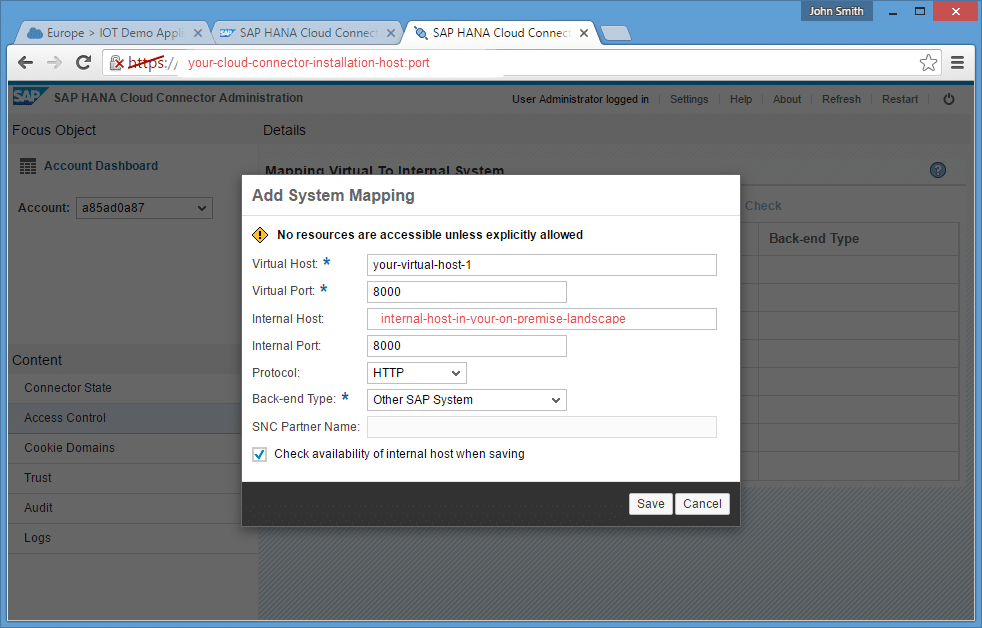Open the Account a85ad0a87 dropdown
Screen dimensions: 982x628
click(144, 208)
